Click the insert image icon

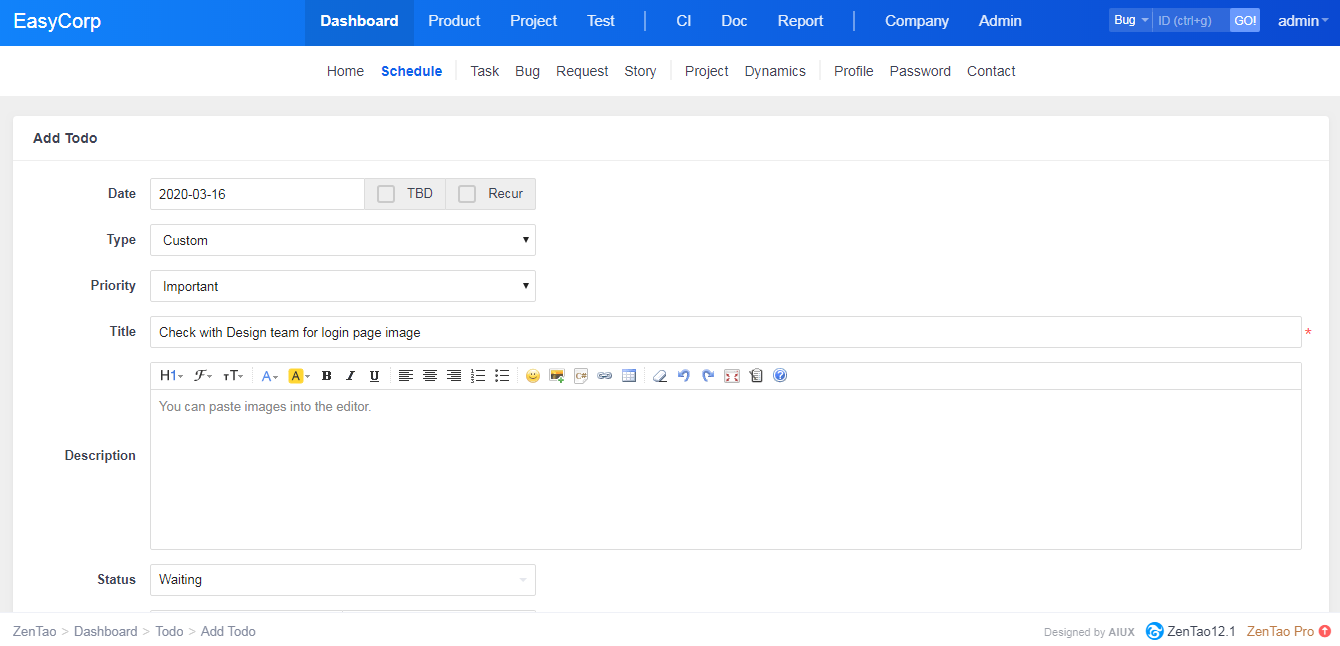tap(557, 376)
